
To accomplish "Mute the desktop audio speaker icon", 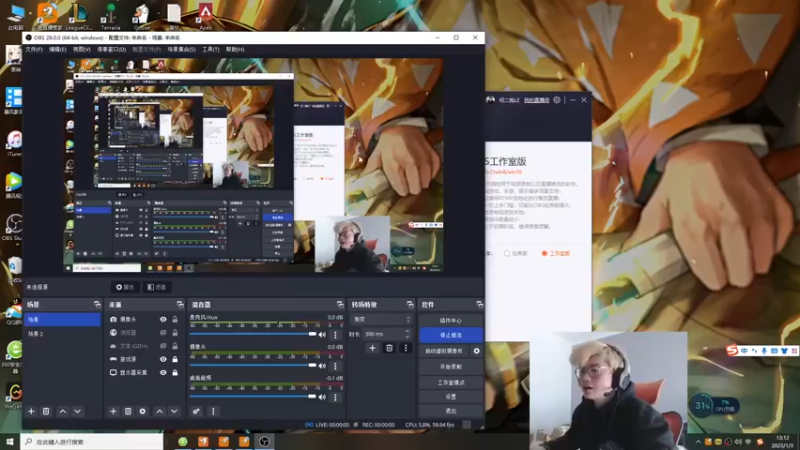I will point(322,397).
